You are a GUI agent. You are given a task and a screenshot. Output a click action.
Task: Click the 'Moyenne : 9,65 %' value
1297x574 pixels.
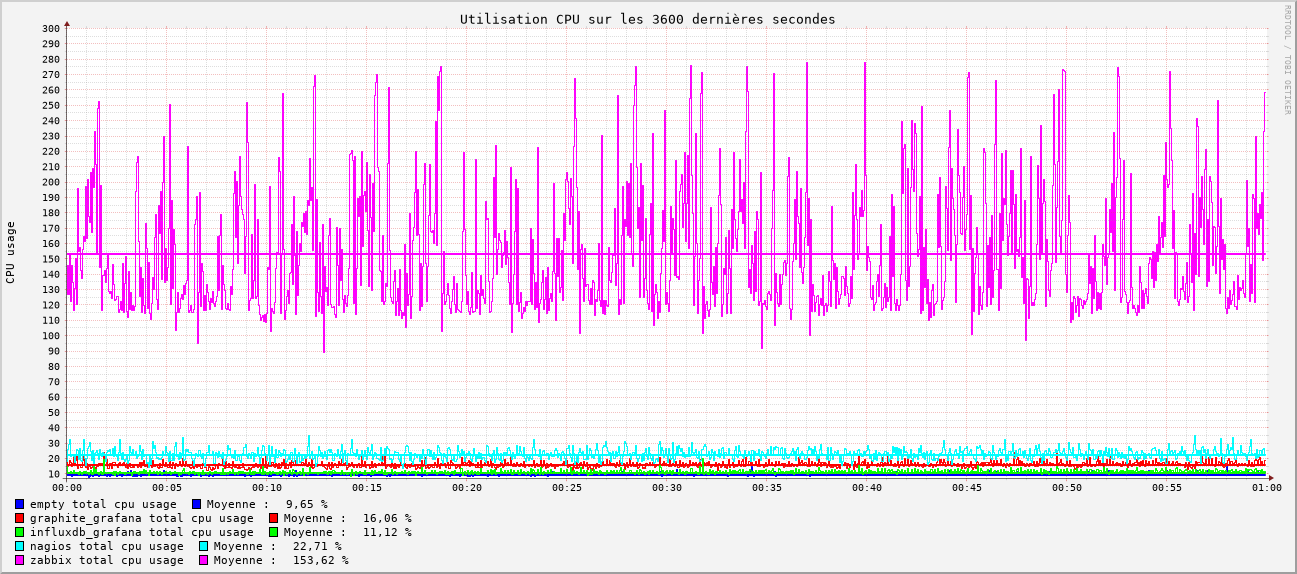pyautogui.click(x=267, y=504)
